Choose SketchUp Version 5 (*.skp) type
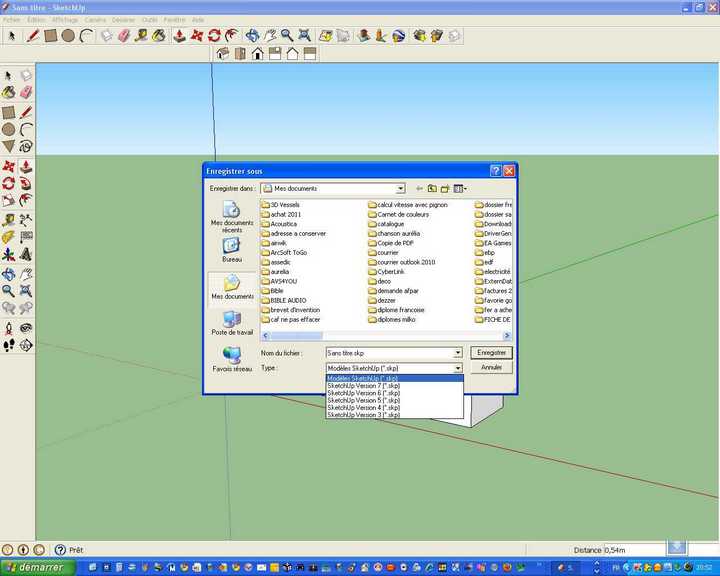Viewport: 720px width, 576px height. (x=394, y=400)
